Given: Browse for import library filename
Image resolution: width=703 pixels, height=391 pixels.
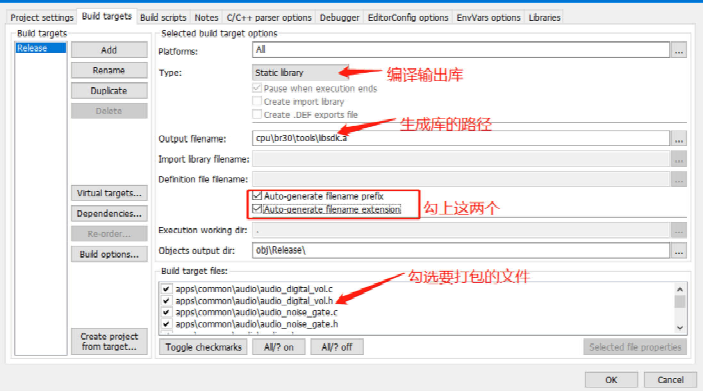Looking at the screenshot, I should [679, 159].
